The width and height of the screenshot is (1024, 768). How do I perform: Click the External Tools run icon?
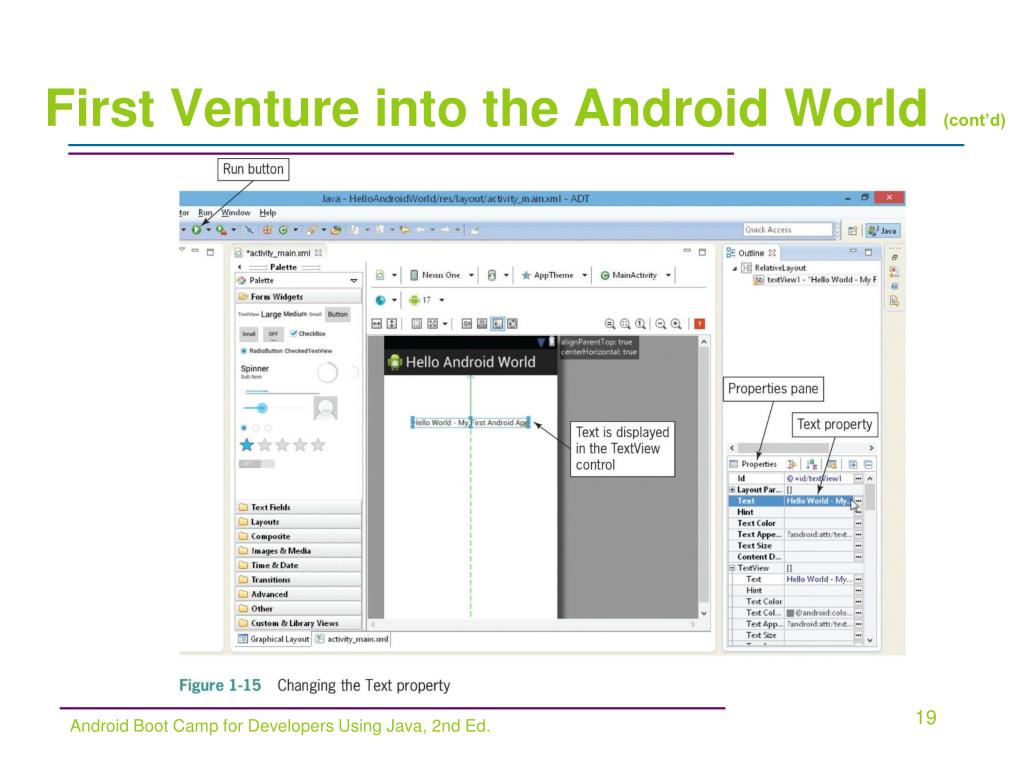point(222,230)
